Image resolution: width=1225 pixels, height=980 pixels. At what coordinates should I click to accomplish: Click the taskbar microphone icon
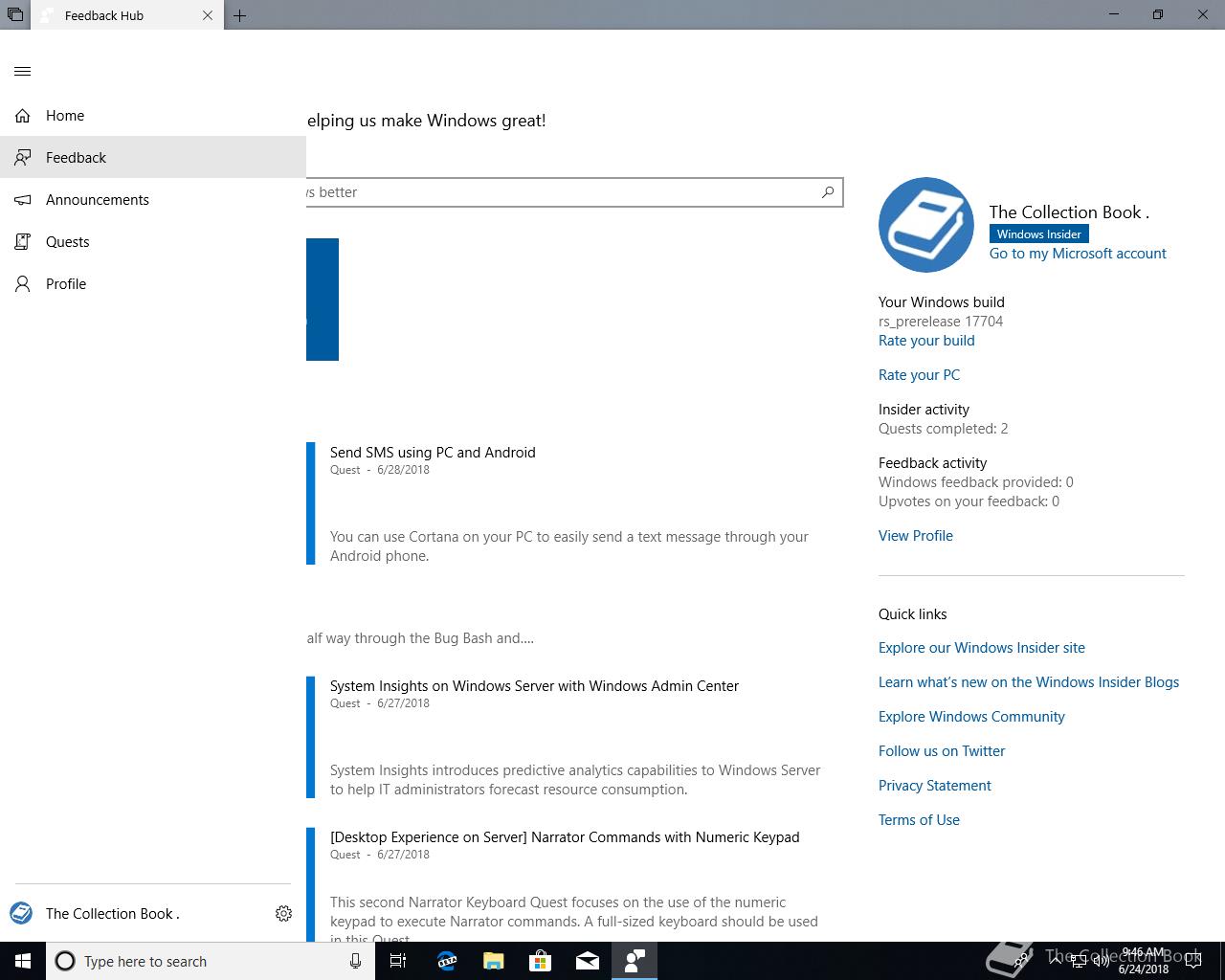pyautogui.click(x=355, y=961)
